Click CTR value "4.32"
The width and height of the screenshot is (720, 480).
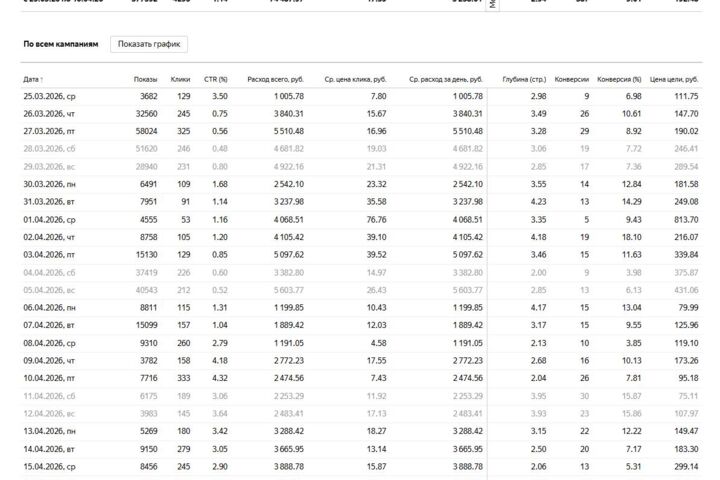pyautogui.click(x=220, y=378)
